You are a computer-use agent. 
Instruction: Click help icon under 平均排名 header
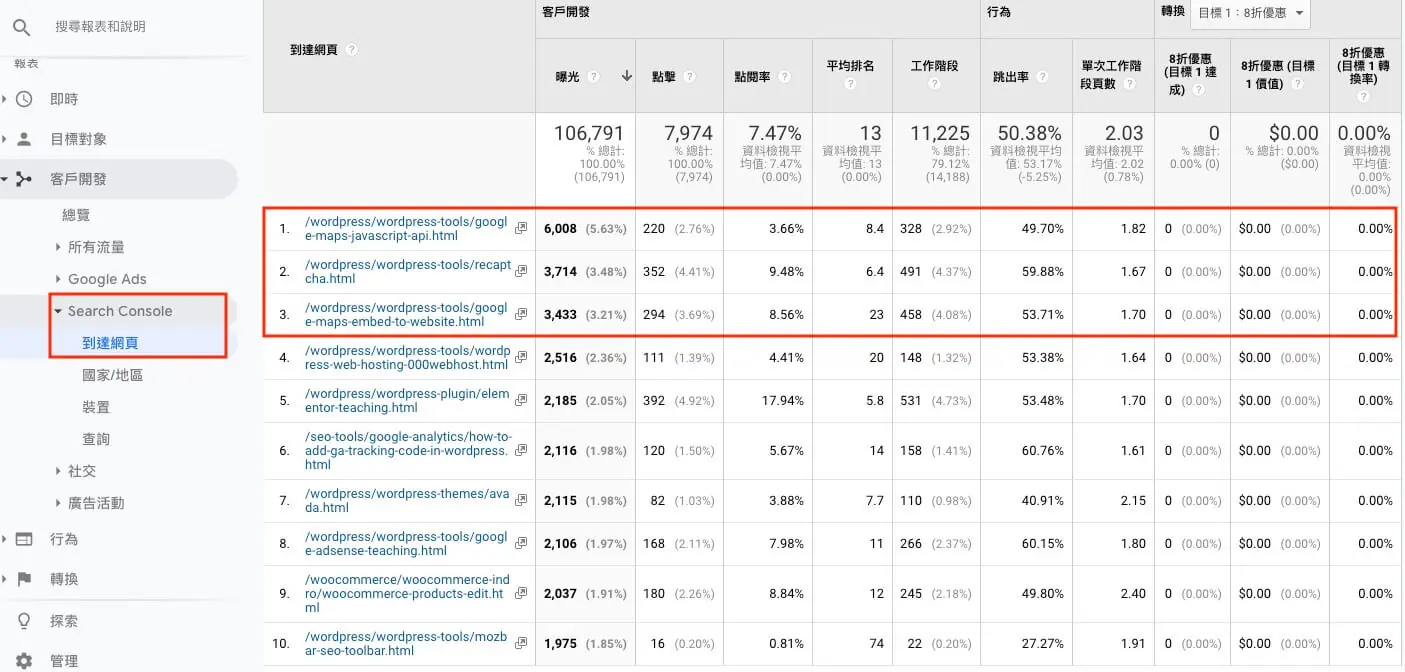(x=850, y=85)
